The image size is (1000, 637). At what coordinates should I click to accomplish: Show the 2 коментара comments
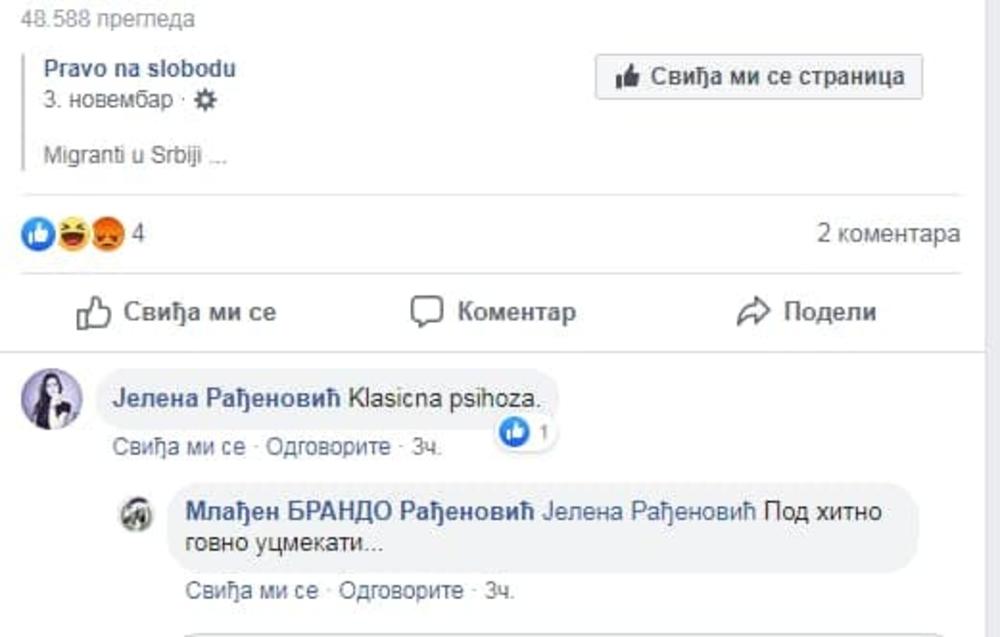tap(888, 234)
